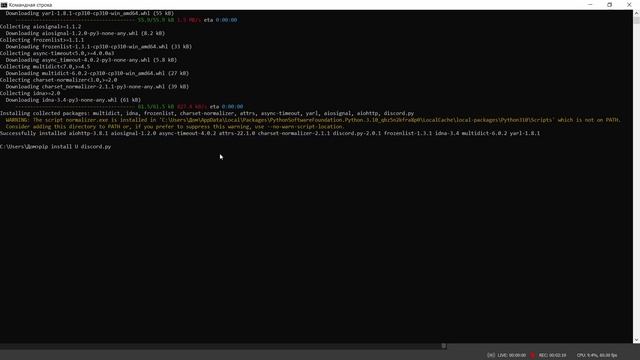Click the 'Collecting idna>=2.0' line

pyautogui.click(x=30, y=93)
